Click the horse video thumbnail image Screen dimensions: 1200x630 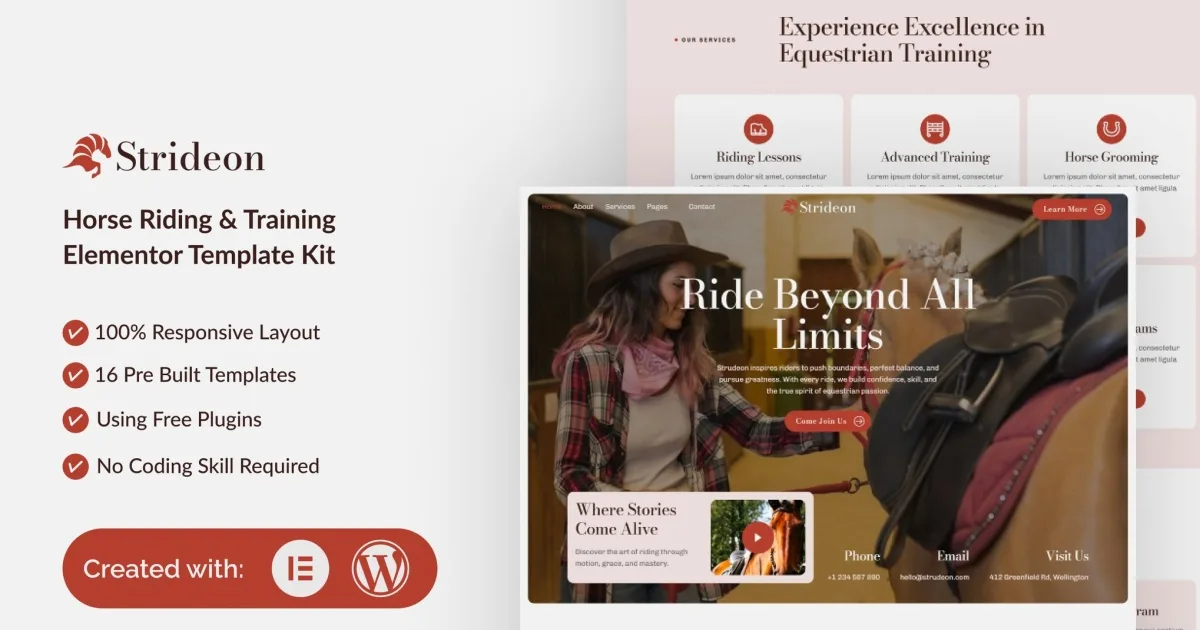[758, 538]
